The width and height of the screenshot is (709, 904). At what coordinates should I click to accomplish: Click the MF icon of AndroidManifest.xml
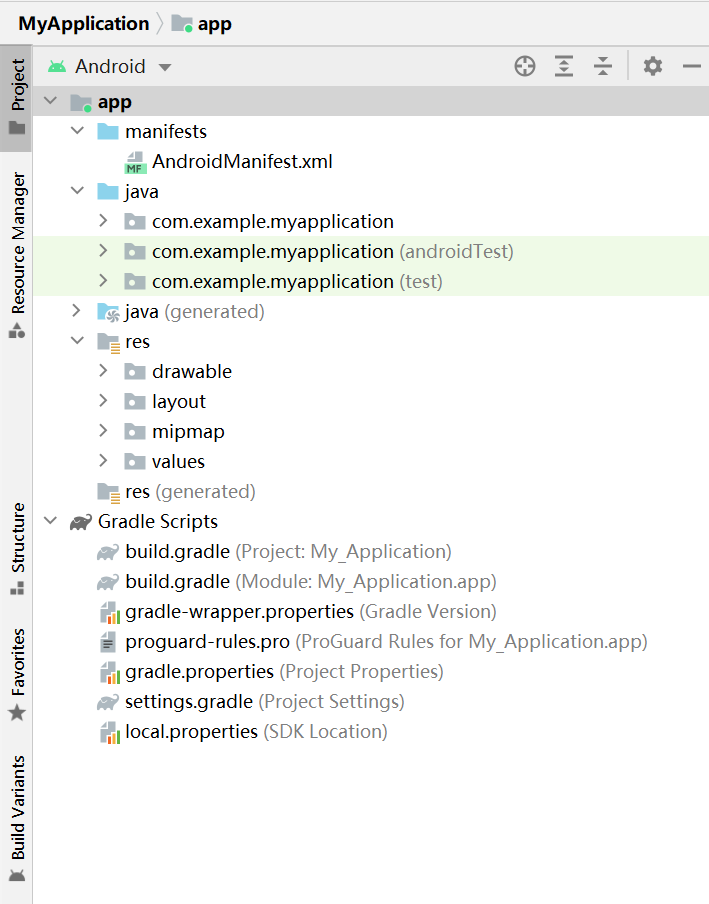pyautogui.click(x=135, y=163)
